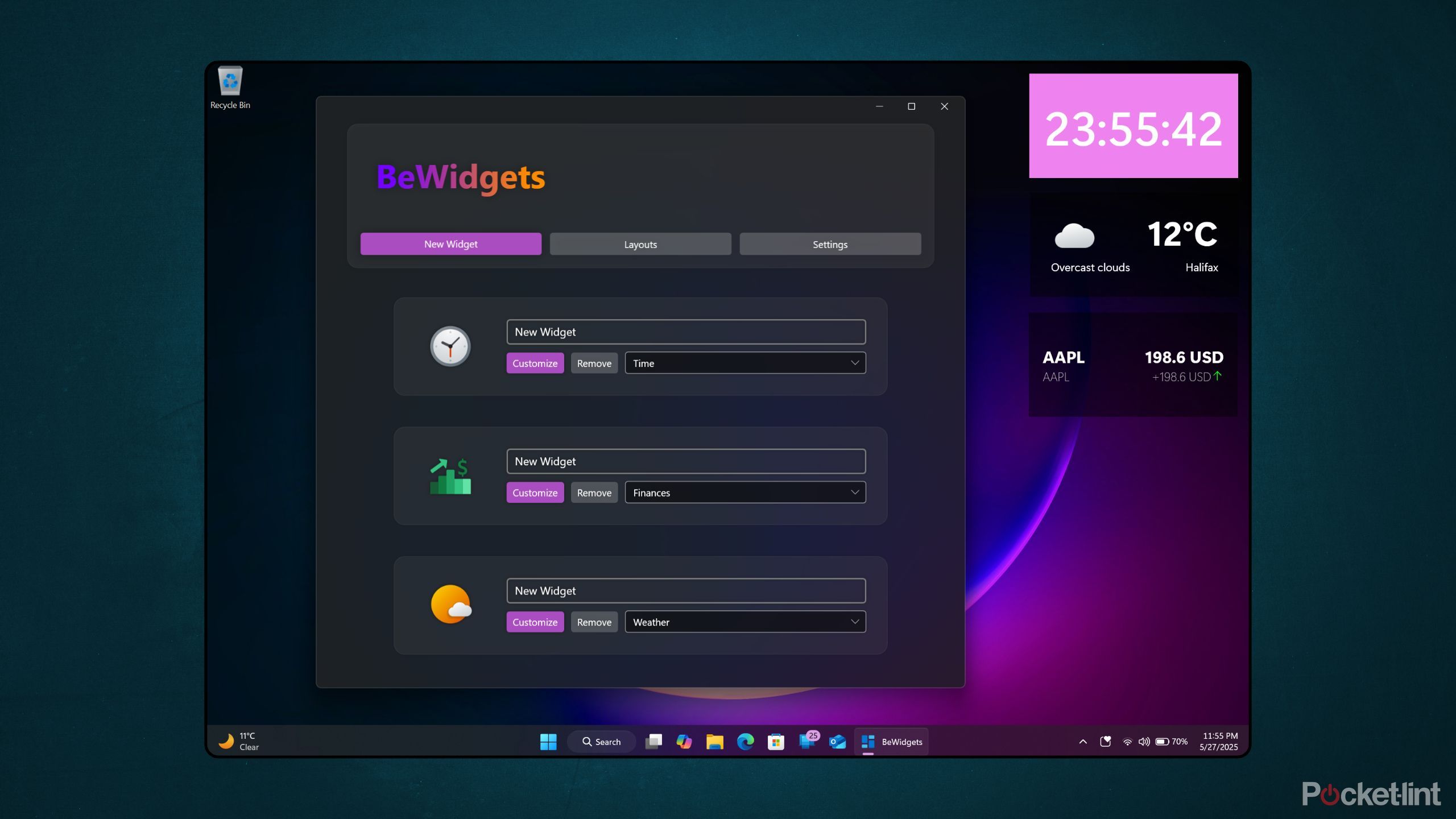
Task: Customize the Time widget
Action: pos(535,363)
